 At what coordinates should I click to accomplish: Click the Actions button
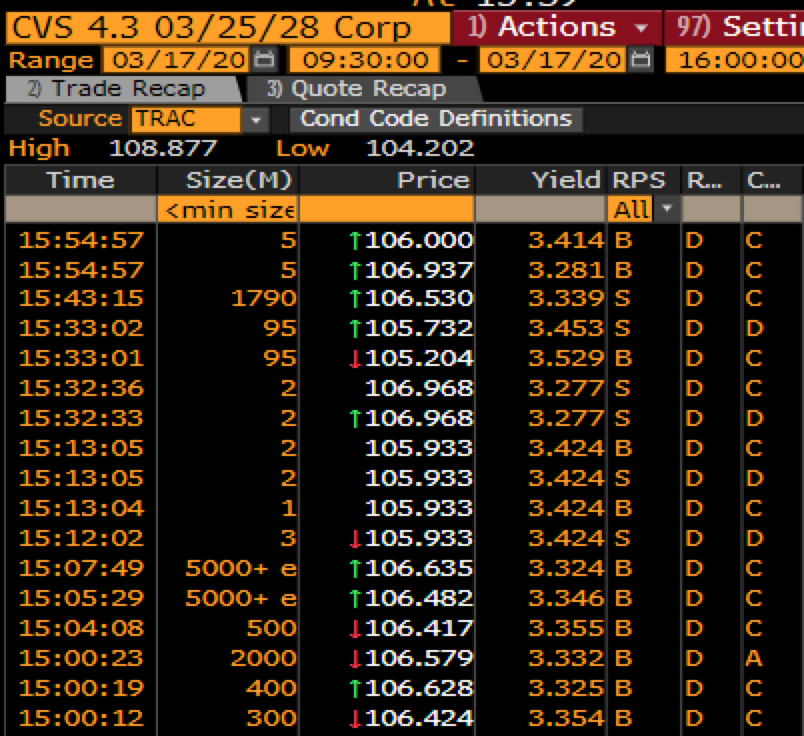pos(557,27)
